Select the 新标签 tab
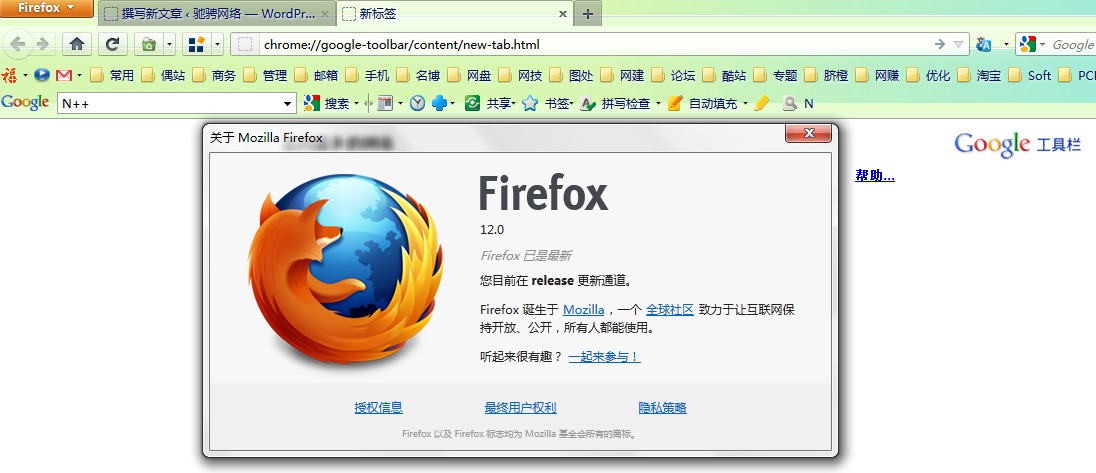 tap(454, 13)
